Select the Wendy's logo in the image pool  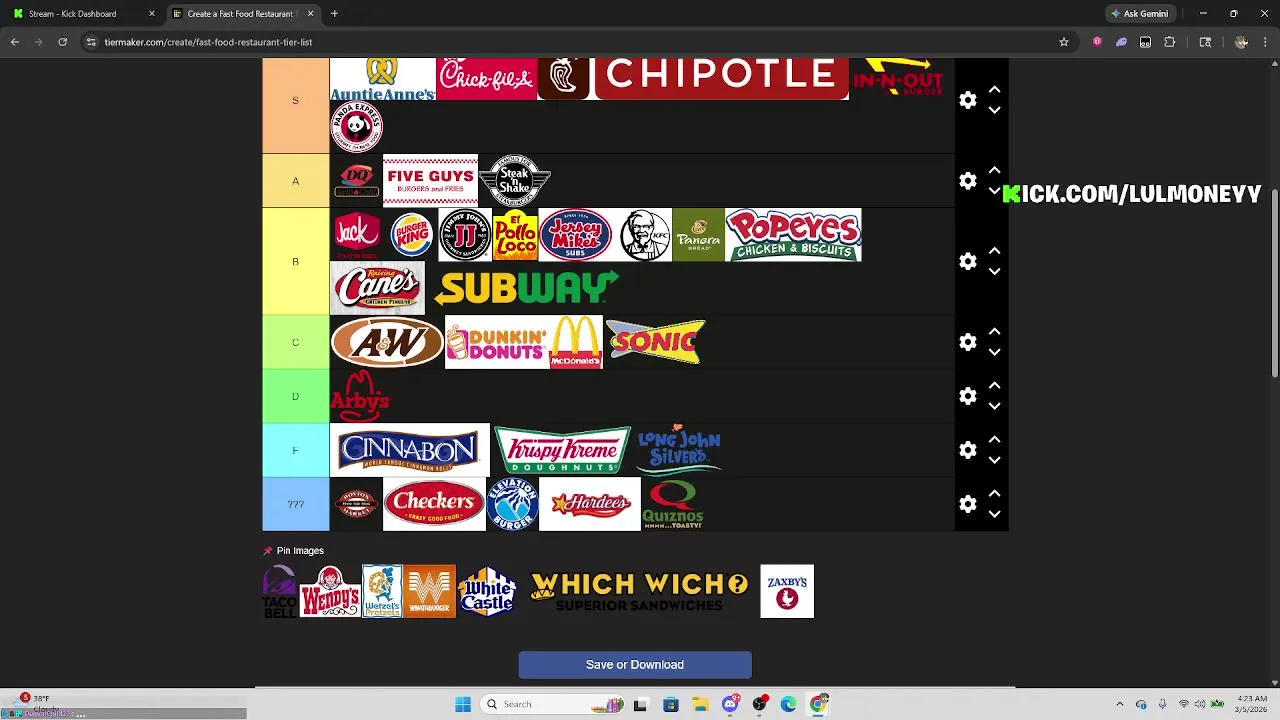[x=330, y=591]
